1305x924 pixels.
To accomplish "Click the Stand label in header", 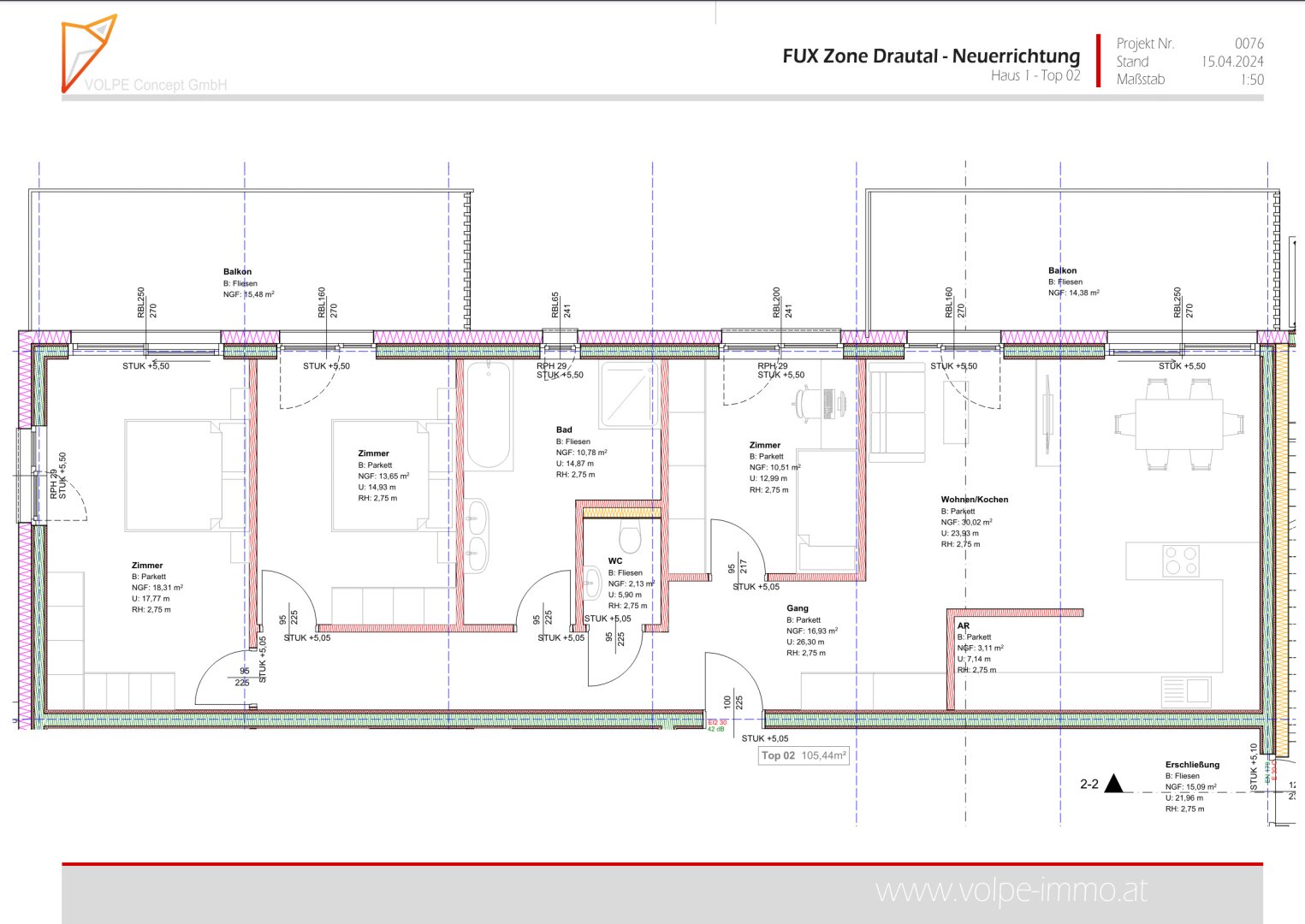I will [x=1132, y=61].
